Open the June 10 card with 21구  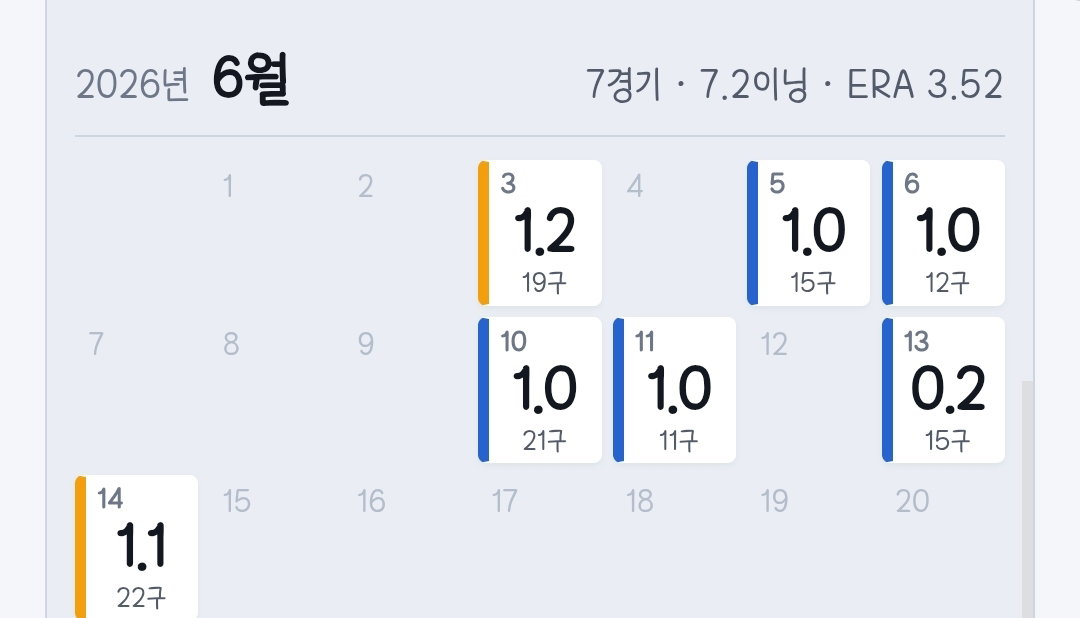(540, 390)
